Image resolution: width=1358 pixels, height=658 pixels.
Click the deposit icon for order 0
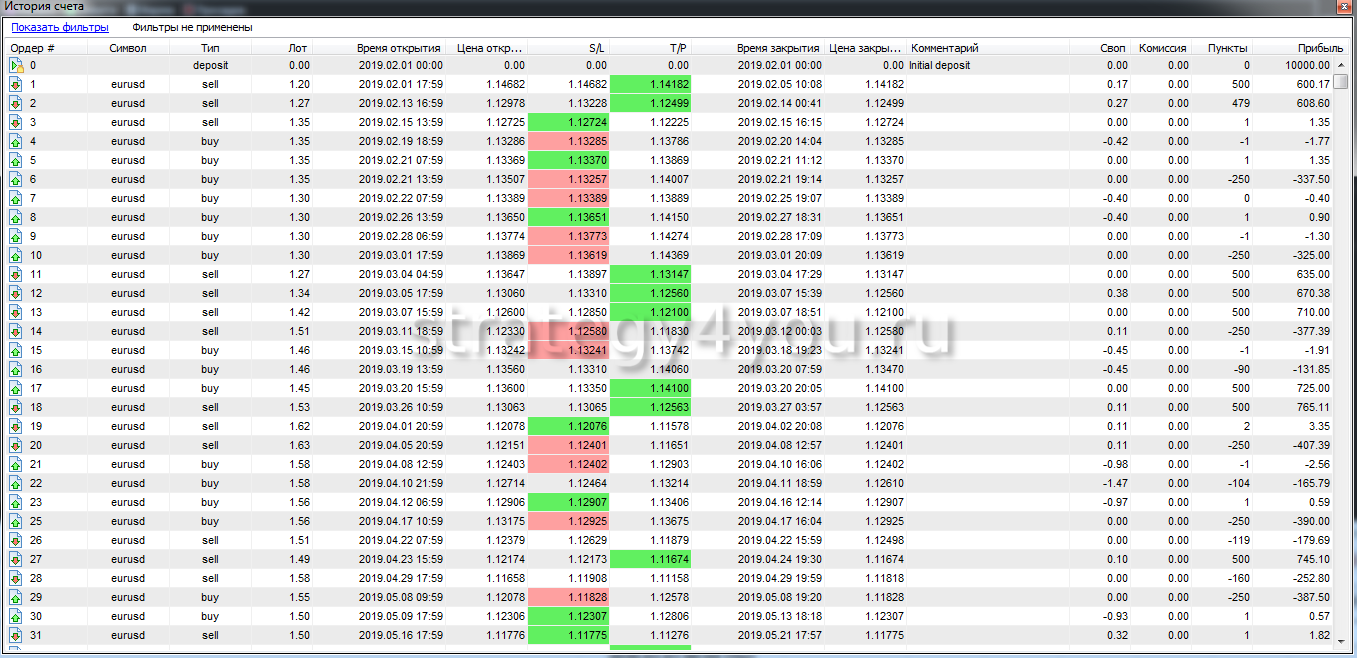pos(16,66)
